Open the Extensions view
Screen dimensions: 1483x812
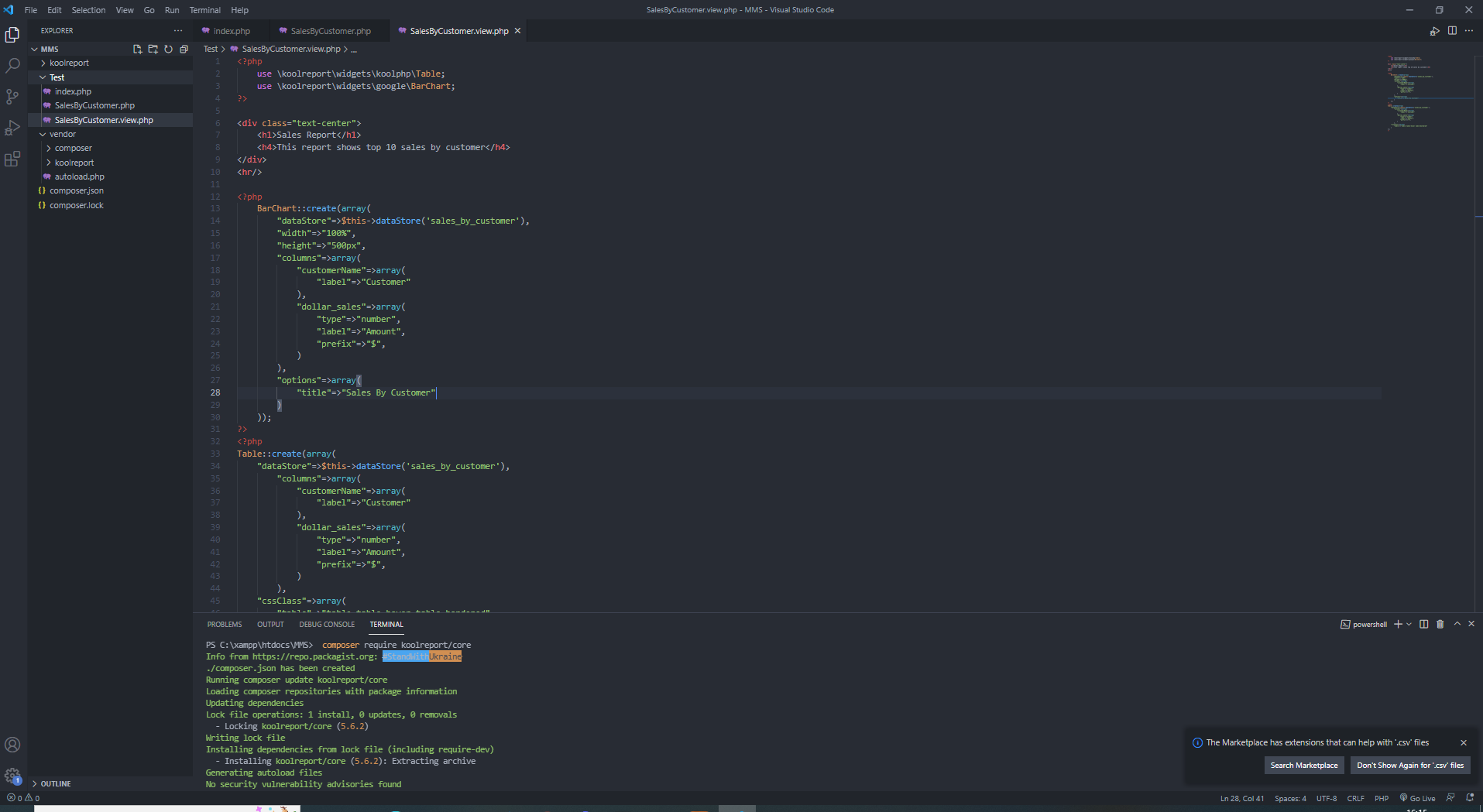[12, 159]
